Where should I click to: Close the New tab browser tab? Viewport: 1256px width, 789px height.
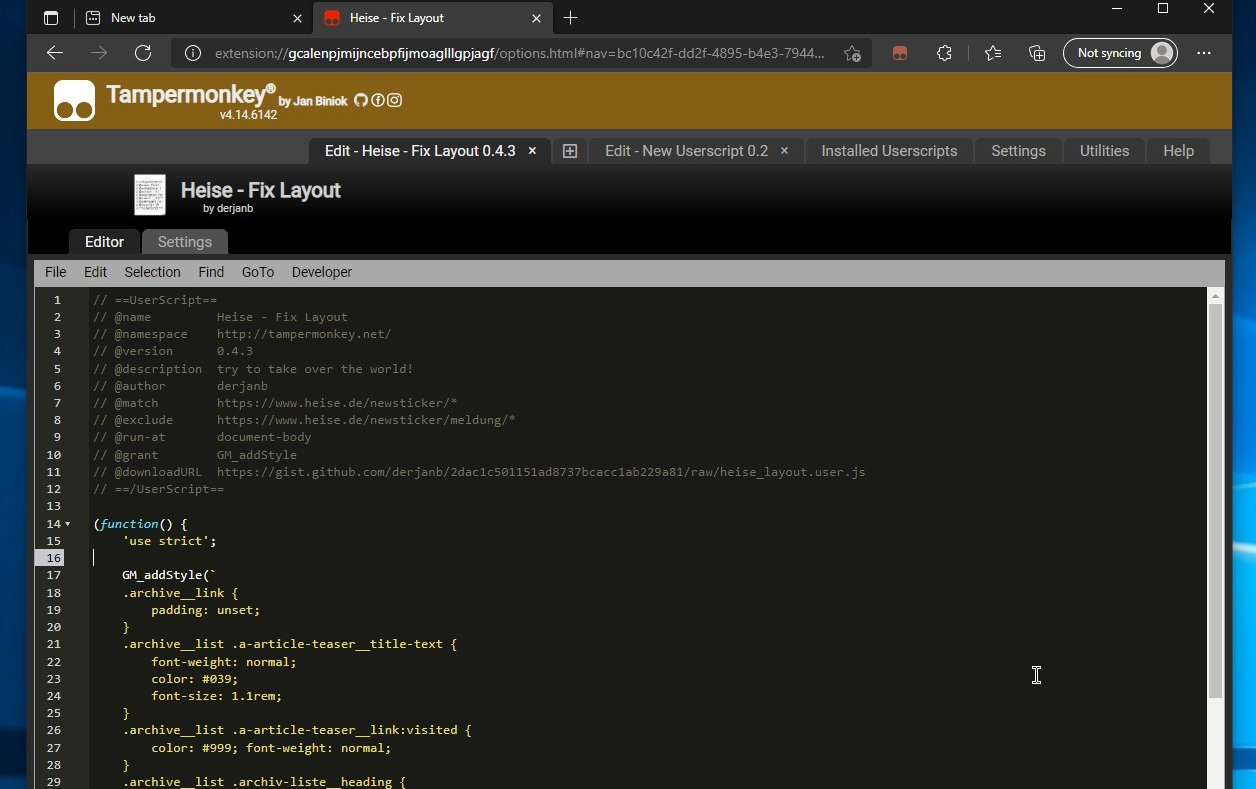pos(297,18)
